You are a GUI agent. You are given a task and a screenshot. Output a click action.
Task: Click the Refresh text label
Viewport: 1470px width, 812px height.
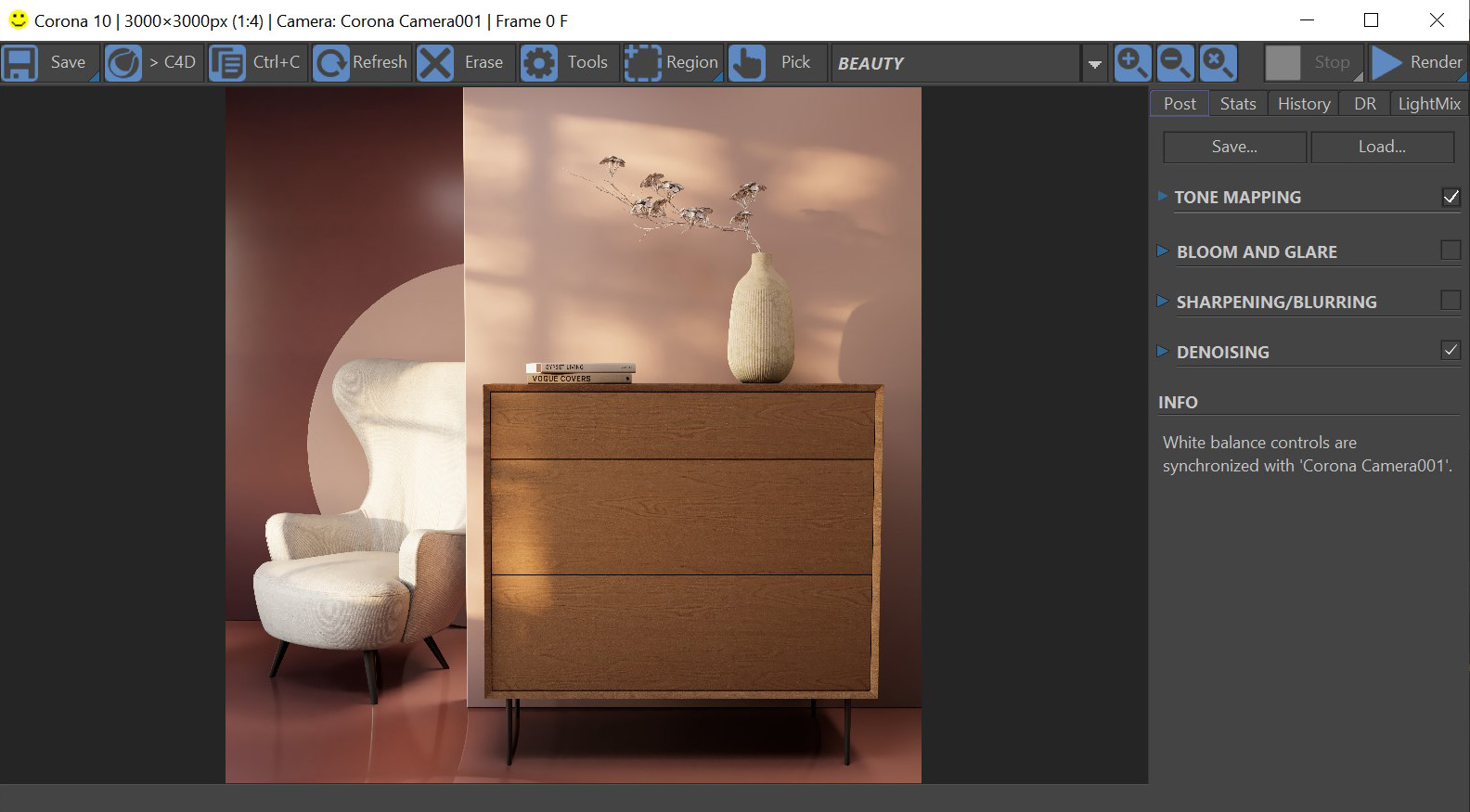click(380, 62)
